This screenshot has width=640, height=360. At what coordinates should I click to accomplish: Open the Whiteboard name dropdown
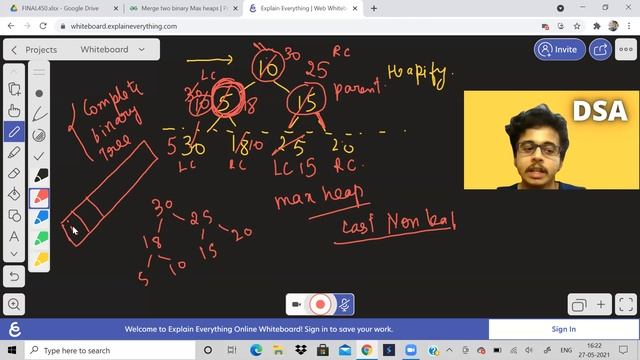(113, 50)
